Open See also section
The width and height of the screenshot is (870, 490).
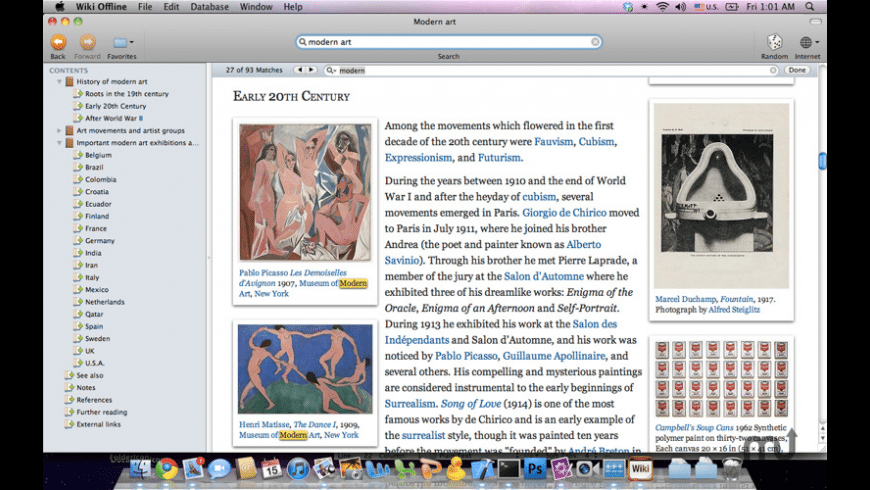coord(89,375)
